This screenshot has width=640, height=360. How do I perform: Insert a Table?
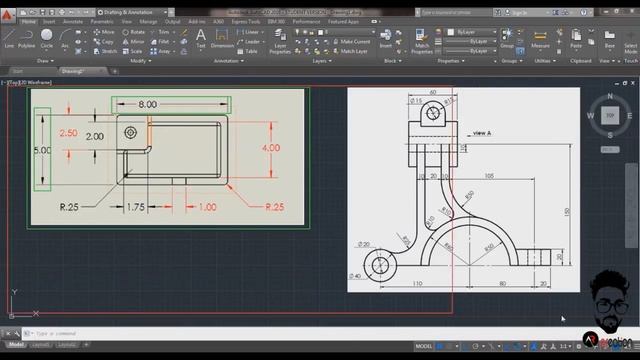tap(247, 51)
